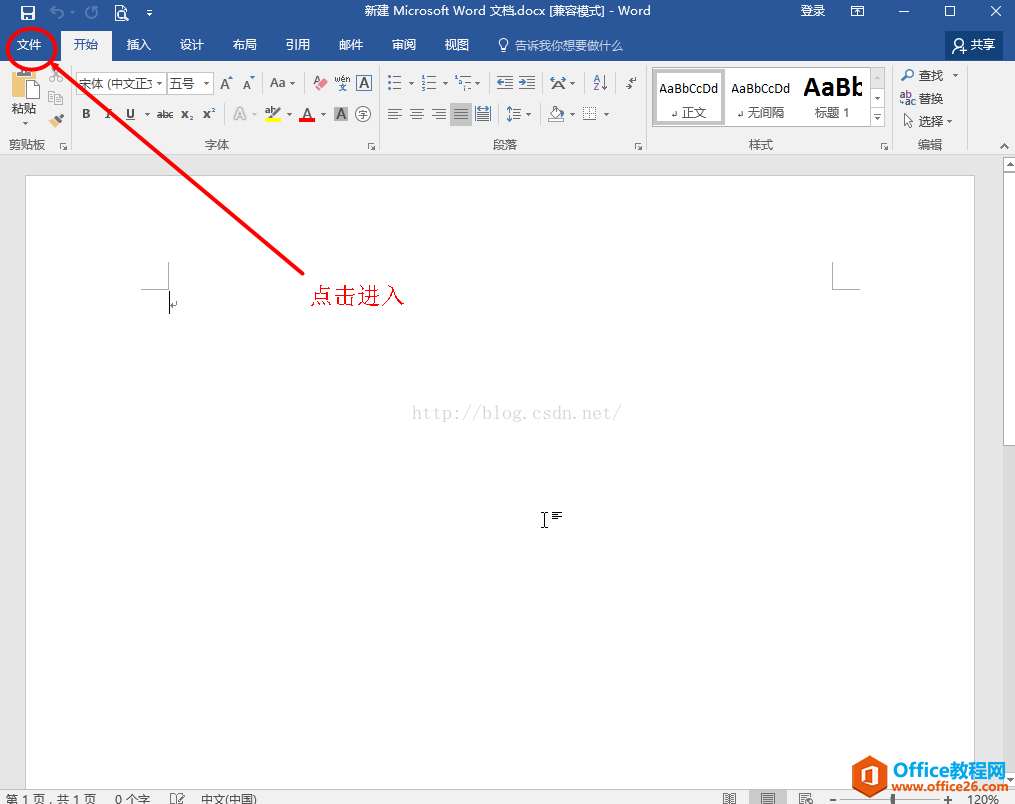Viewport: 1015px width, 804px height.
Task: Toggle Bold formatting
Action: point(86,115)
